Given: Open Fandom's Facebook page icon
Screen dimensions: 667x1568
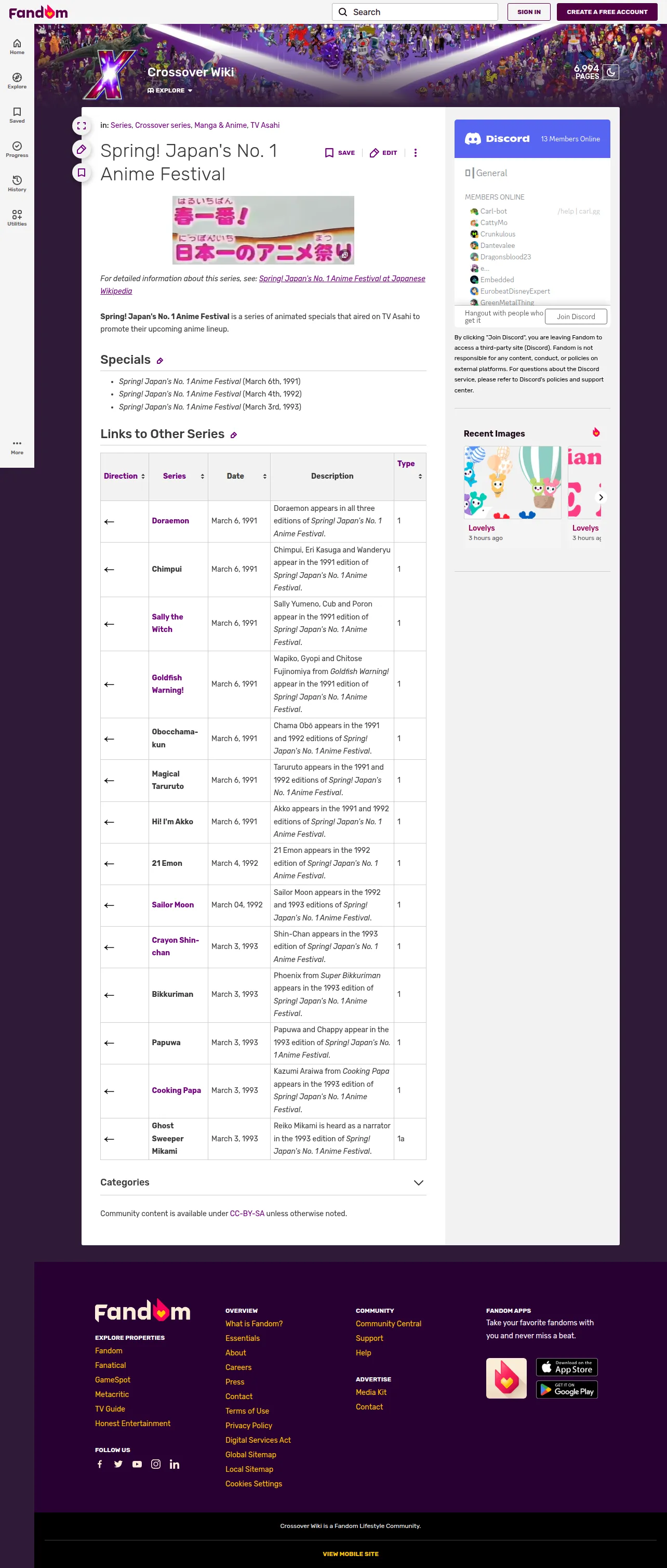Looking at the screenshot, I should click(x=100, y=1464).
